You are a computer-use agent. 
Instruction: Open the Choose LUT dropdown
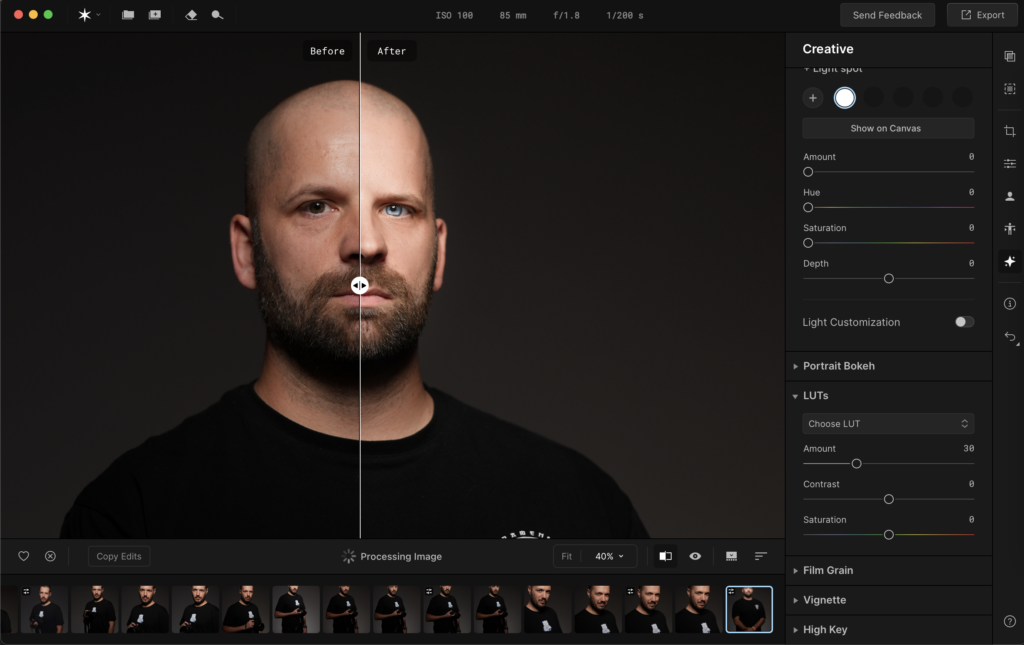pyautogui.click(x=888, y=424)
